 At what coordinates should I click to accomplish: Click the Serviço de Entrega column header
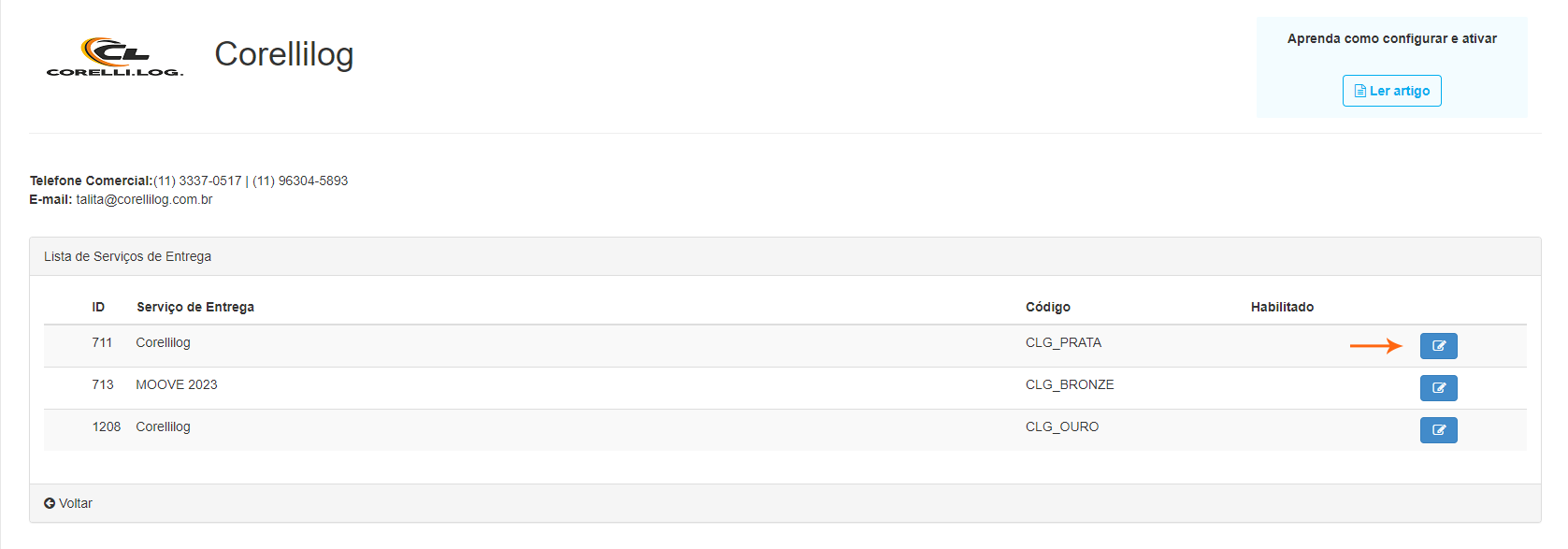(x=195, y=307)
